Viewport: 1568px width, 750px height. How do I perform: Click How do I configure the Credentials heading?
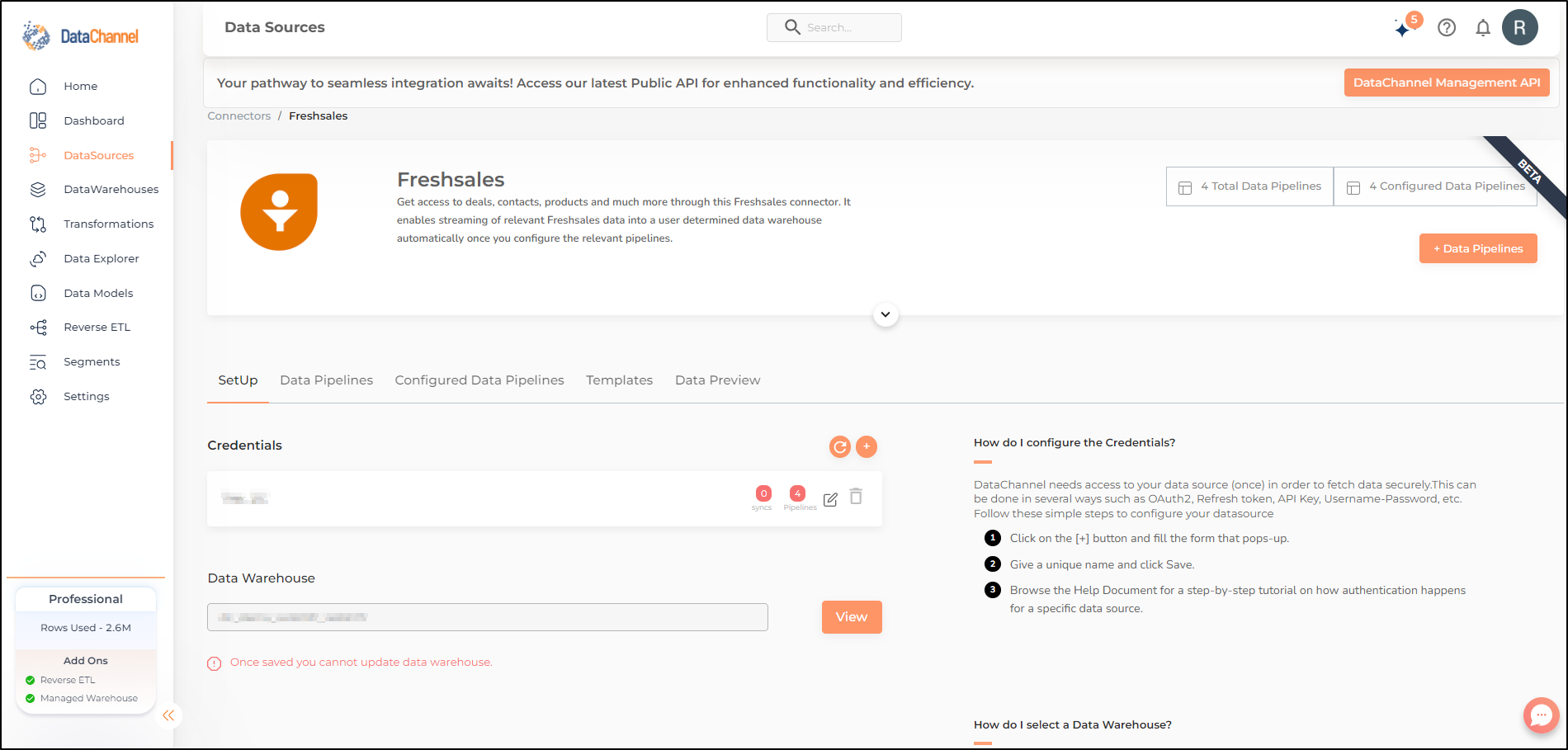1074,443
